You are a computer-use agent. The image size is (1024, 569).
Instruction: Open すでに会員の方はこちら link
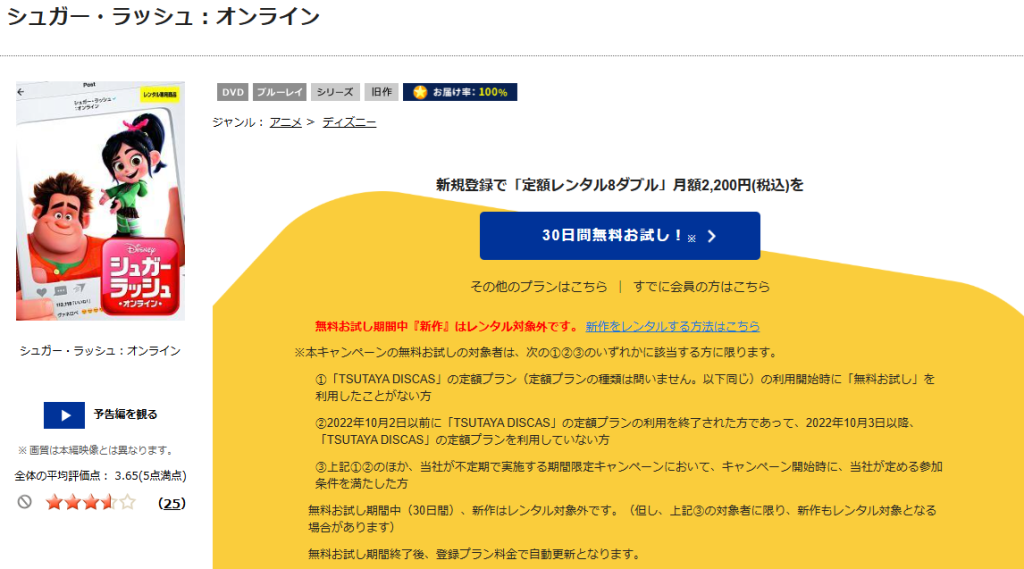701,287
